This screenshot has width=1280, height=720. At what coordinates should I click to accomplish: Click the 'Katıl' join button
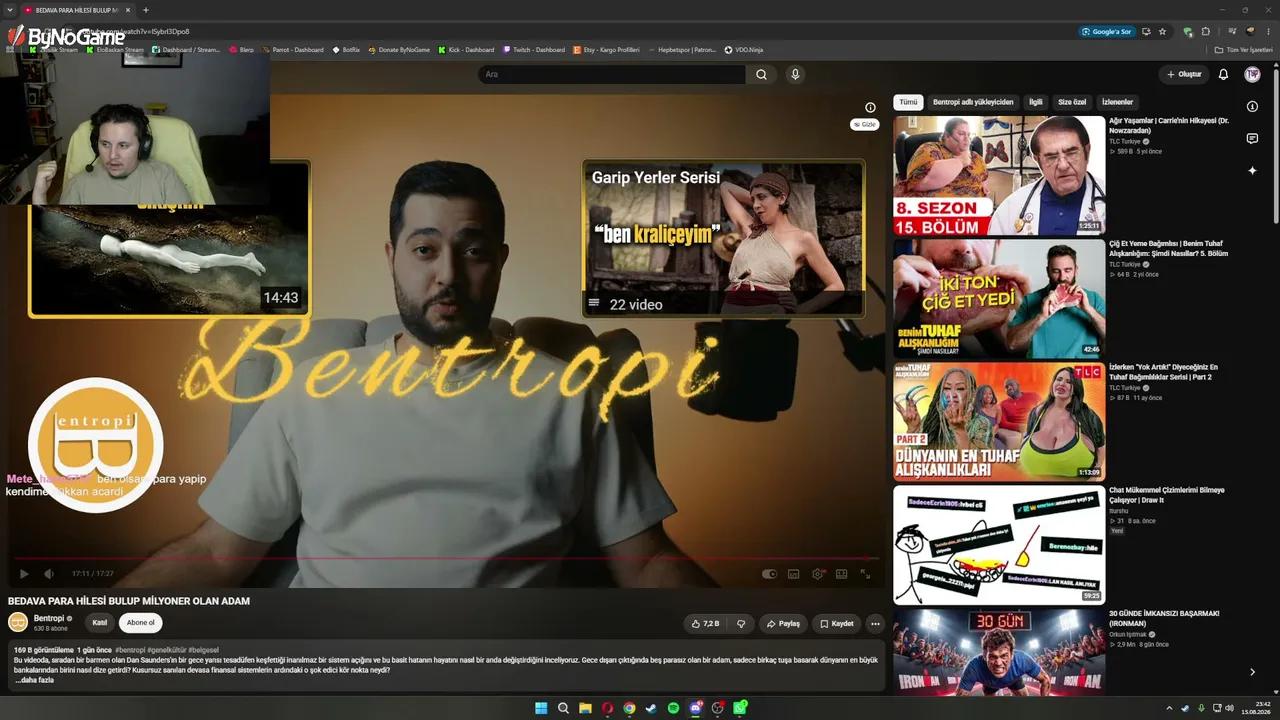[100, 622]
